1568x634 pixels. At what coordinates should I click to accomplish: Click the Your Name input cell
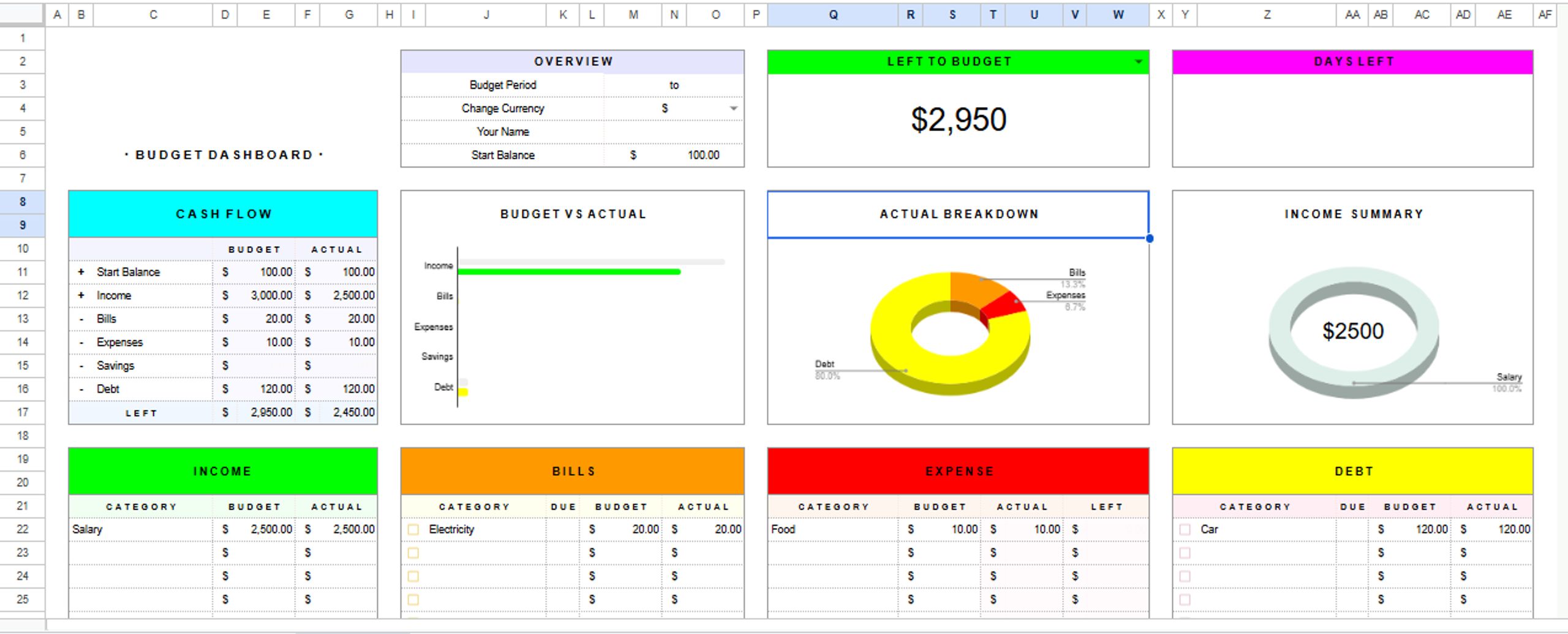(x=674, y=132)
